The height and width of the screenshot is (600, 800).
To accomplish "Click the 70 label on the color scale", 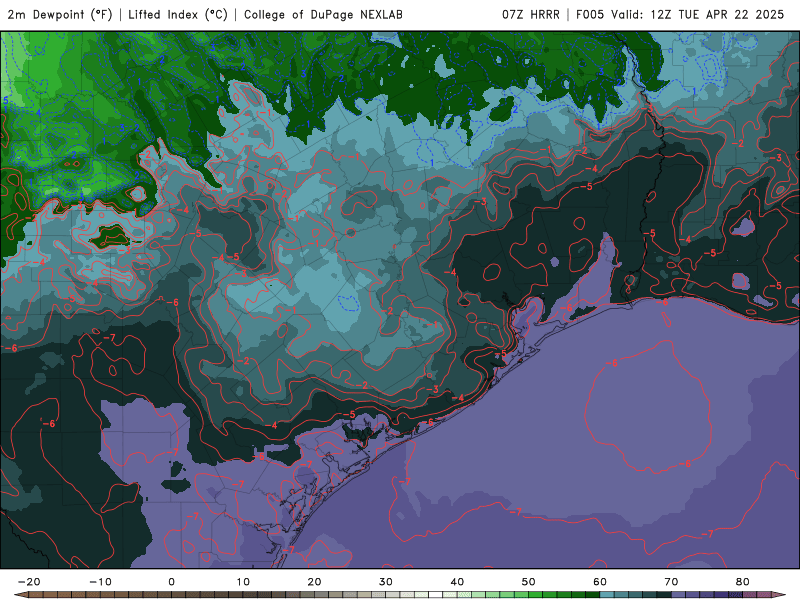I will (x=671, y=582).
